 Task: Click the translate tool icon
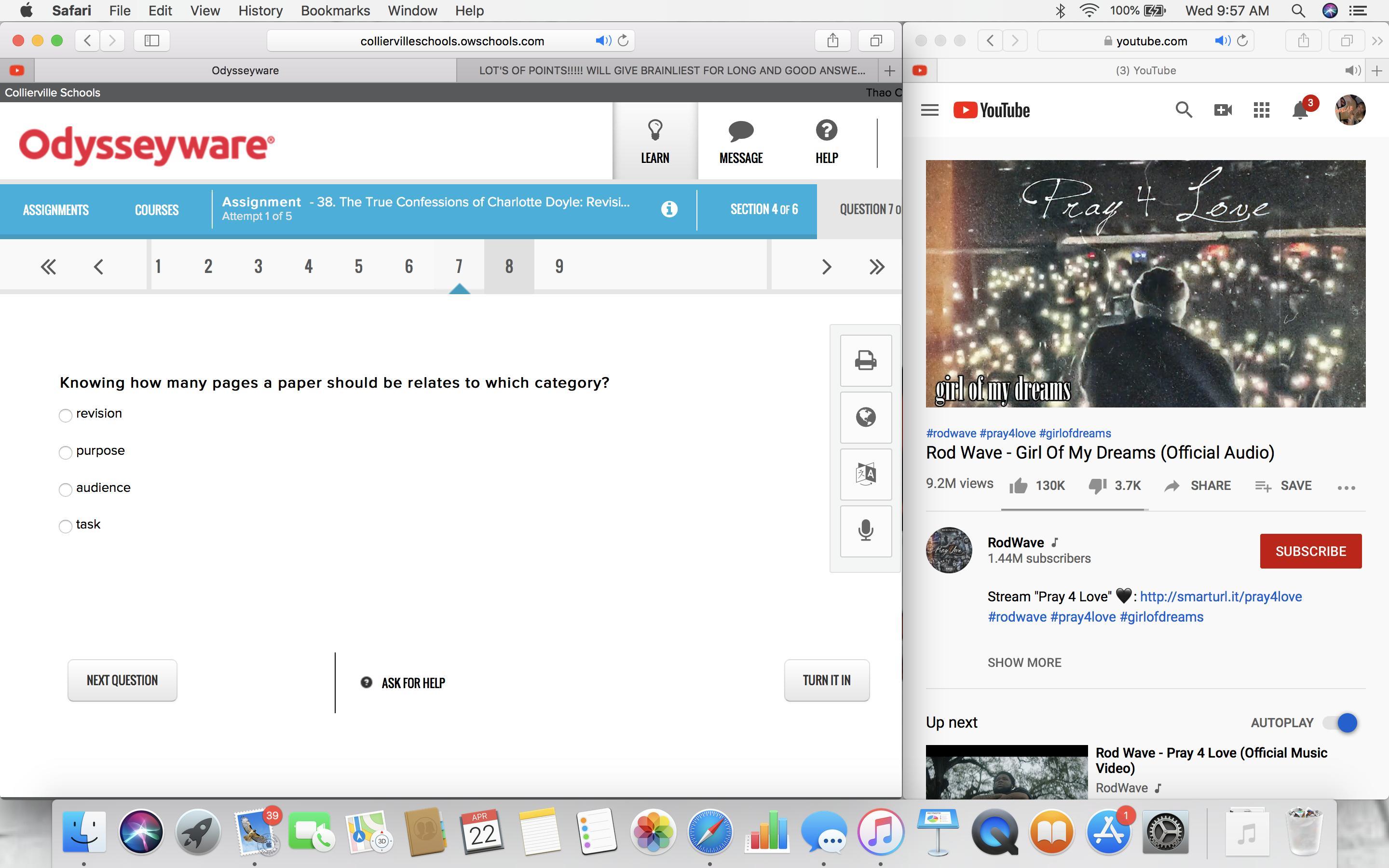point(866,474)
